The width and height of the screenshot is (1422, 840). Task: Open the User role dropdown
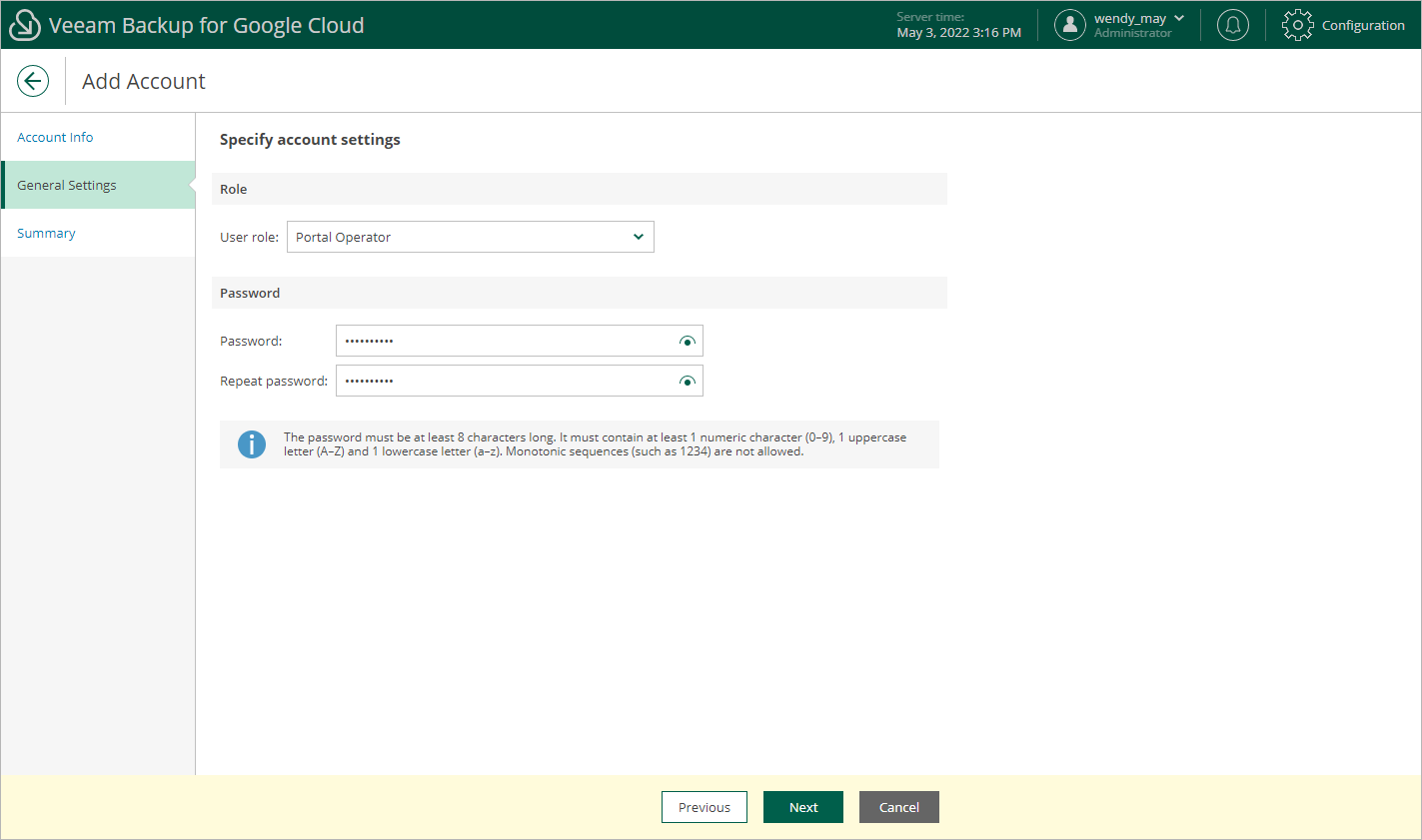471,237
